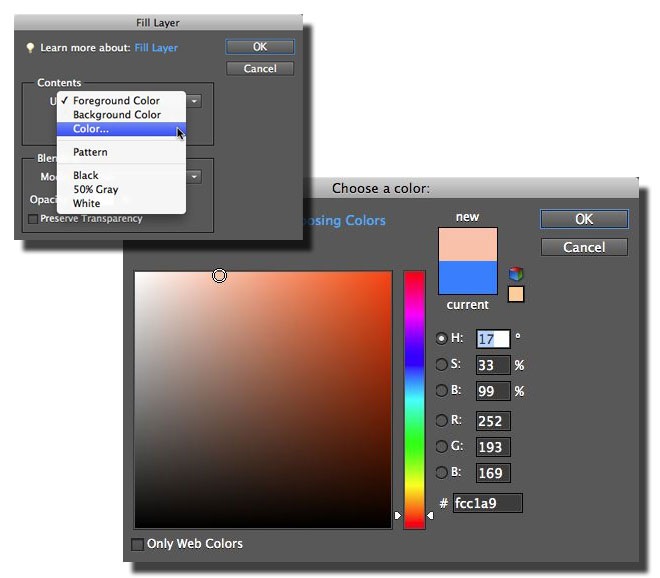Open the Fill Layer help link
Viewport: 660px width, 578px height.
pyautogui.click(x=156, y=48)
